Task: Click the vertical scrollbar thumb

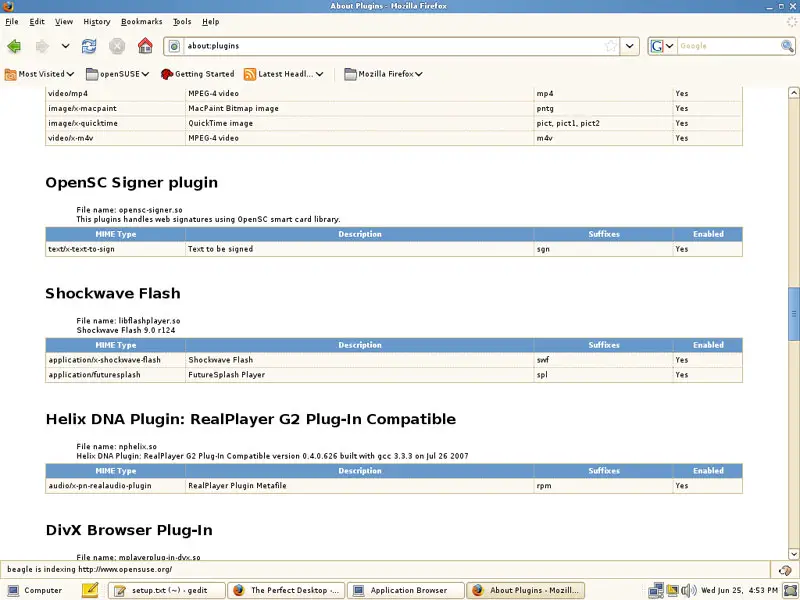Action: 793,314
